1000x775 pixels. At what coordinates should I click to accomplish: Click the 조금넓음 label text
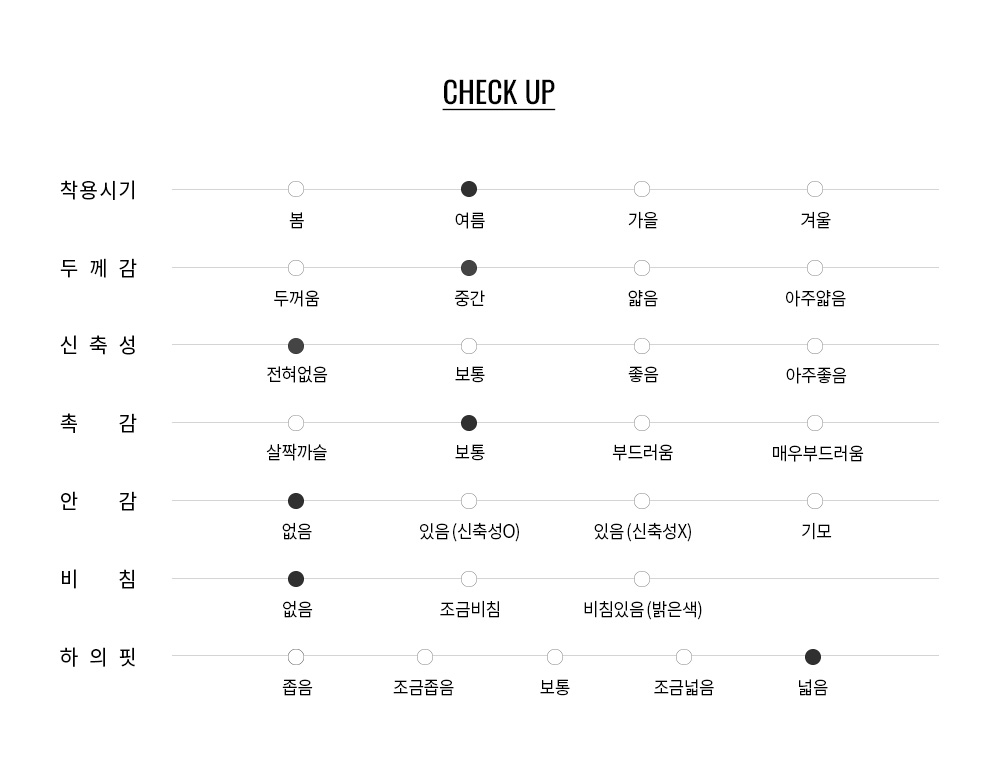coord(684,687)
